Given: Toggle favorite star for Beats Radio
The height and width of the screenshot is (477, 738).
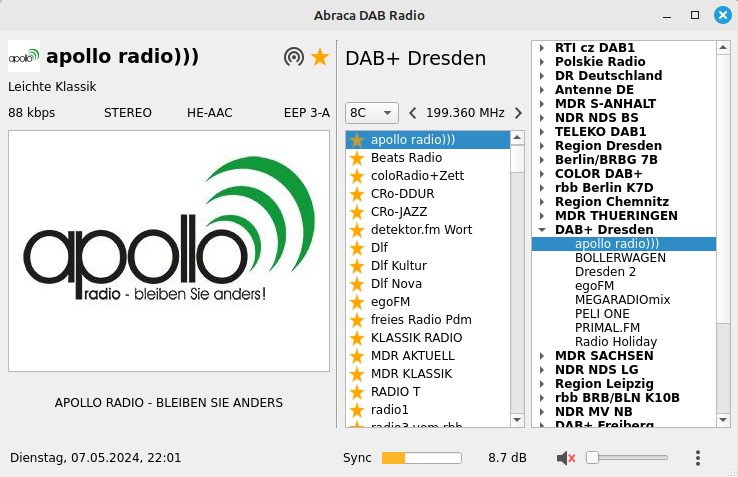Looking at the screenshot, I should (x=357, y=158).
